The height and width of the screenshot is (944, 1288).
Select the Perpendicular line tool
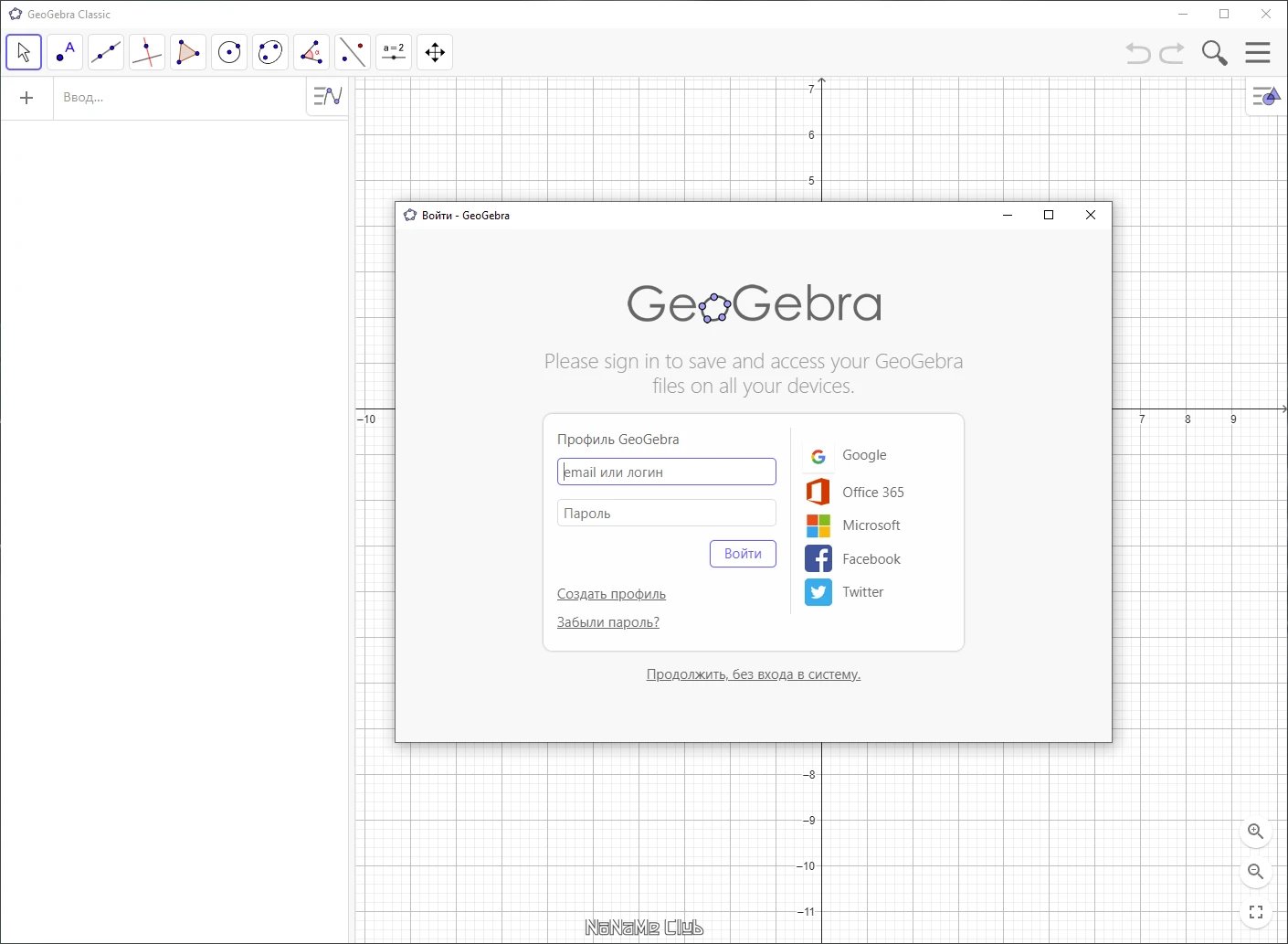point(147,52)
